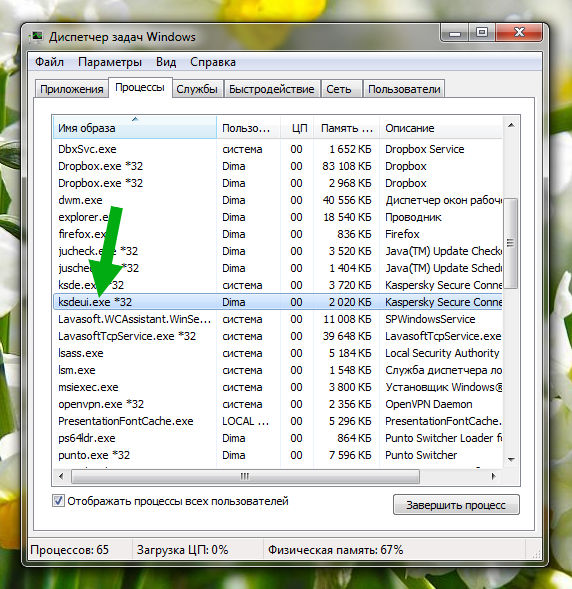Image resolution: width=572 pixels, height=589 pixels.
Task: Click the horizontal scrollbar thumb
Action: click(x=245, y=476)
